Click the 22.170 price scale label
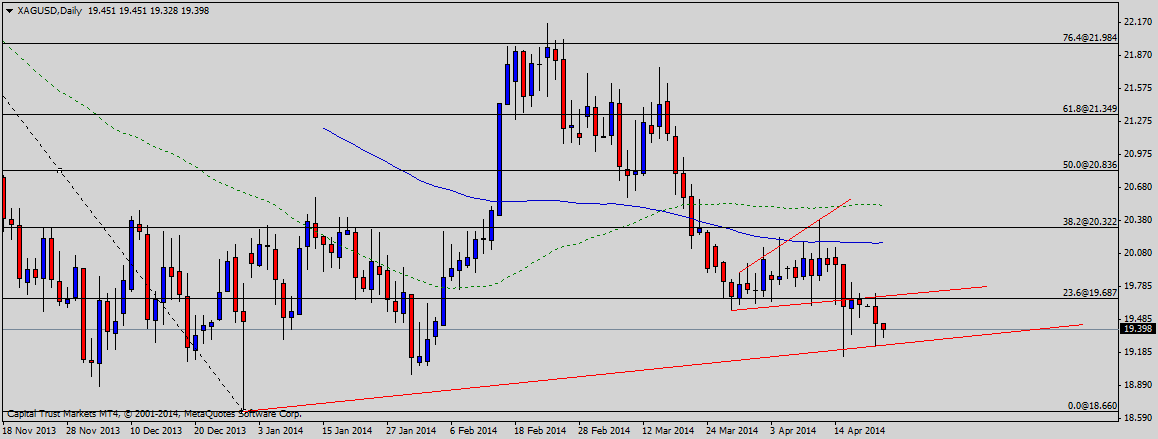Viewport: 1158px width, 439px height. 1137,21
